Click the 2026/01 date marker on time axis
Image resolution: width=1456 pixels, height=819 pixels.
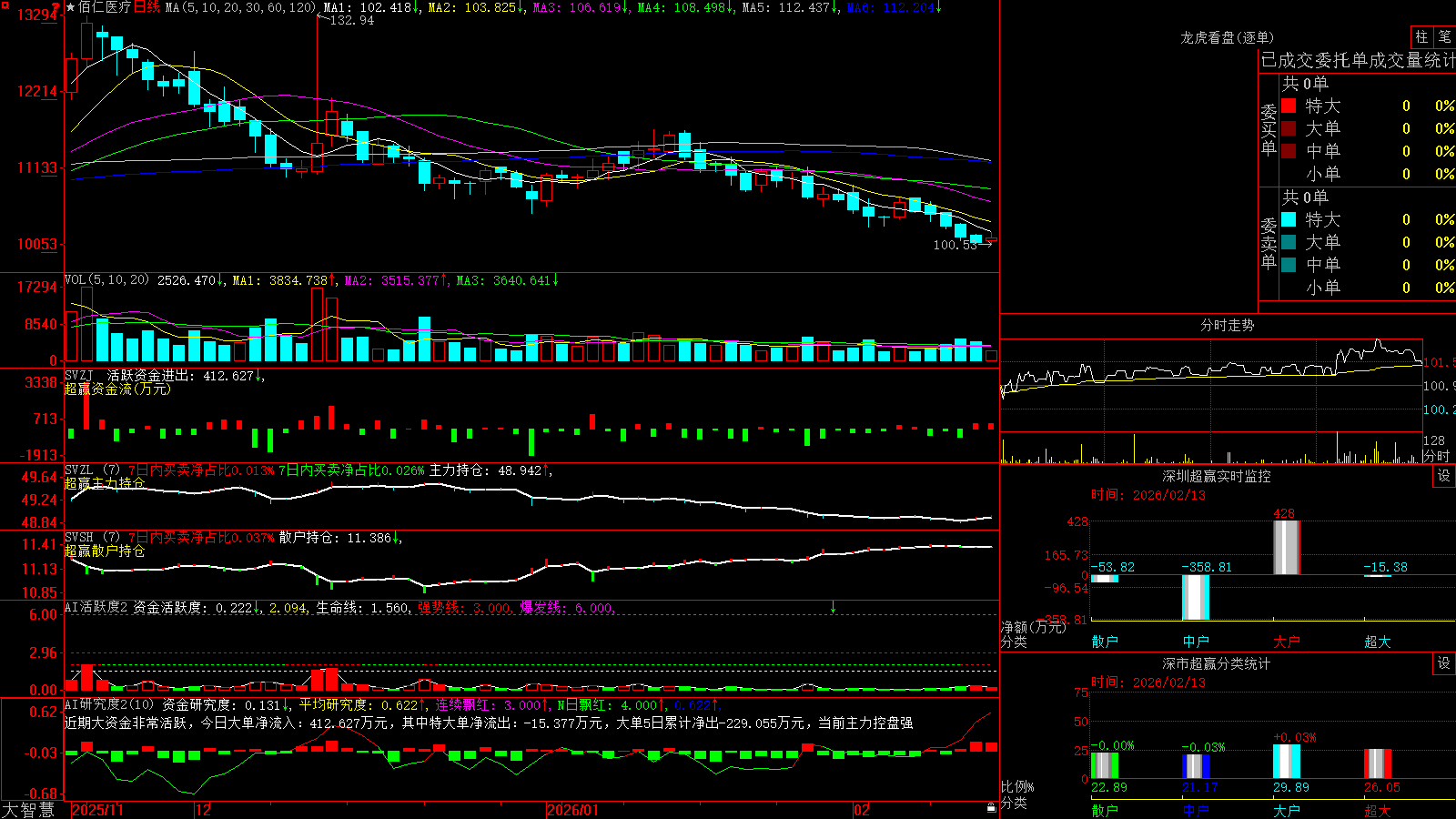click(x=573, y=810)
